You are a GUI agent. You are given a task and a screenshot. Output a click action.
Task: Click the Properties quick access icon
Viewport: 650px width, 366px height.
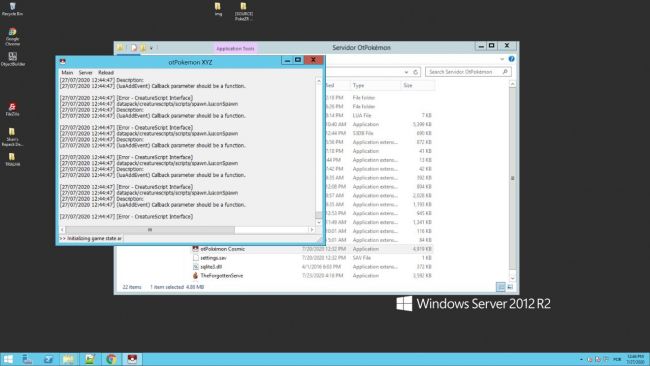[133, 48]
